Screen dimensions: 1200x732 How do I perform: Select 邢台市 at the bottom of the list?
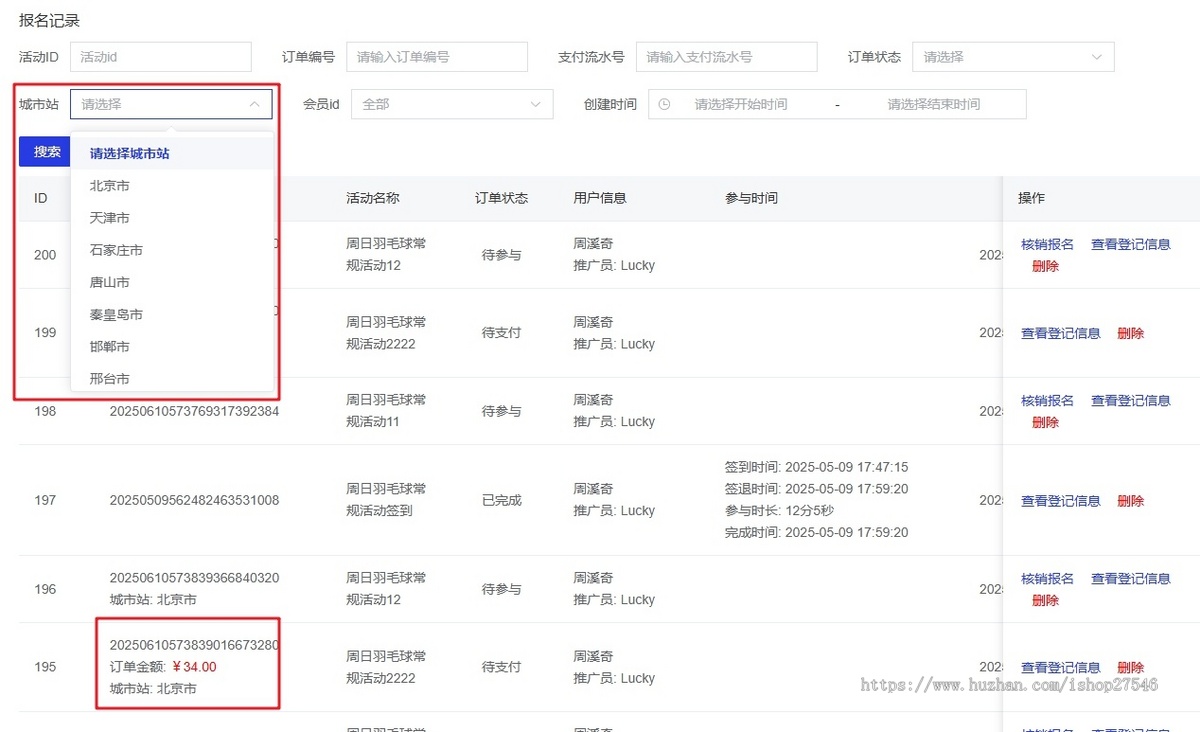click(x=107, y=378)
